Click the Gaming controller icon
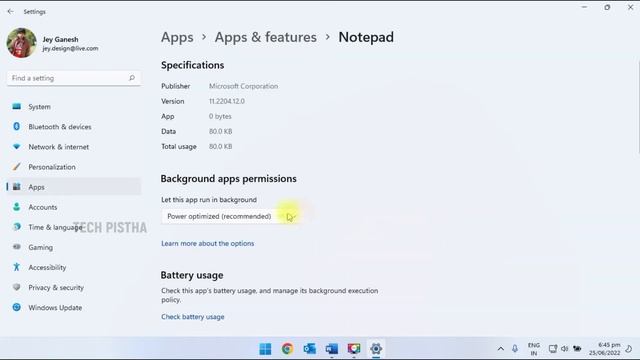The image size is (640, 360). point(16,247)
